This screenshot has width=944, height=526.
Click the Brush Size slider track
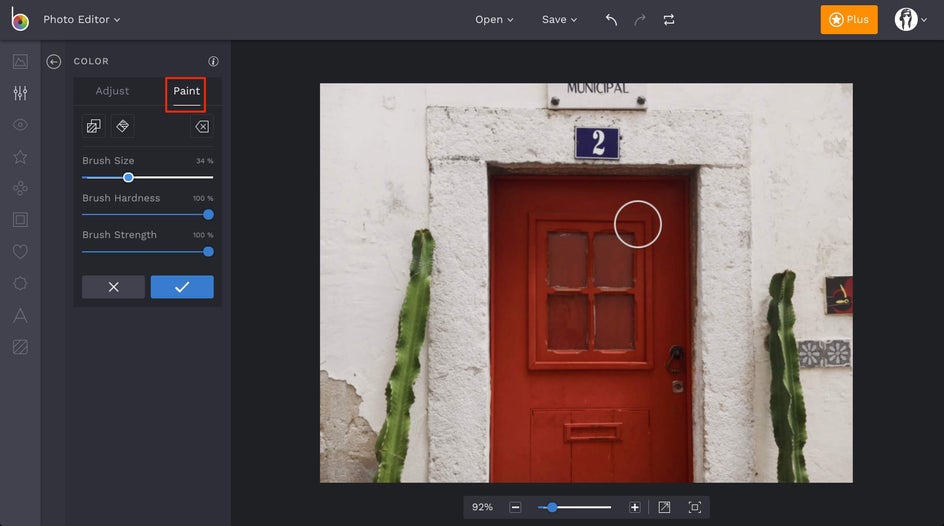170,177
